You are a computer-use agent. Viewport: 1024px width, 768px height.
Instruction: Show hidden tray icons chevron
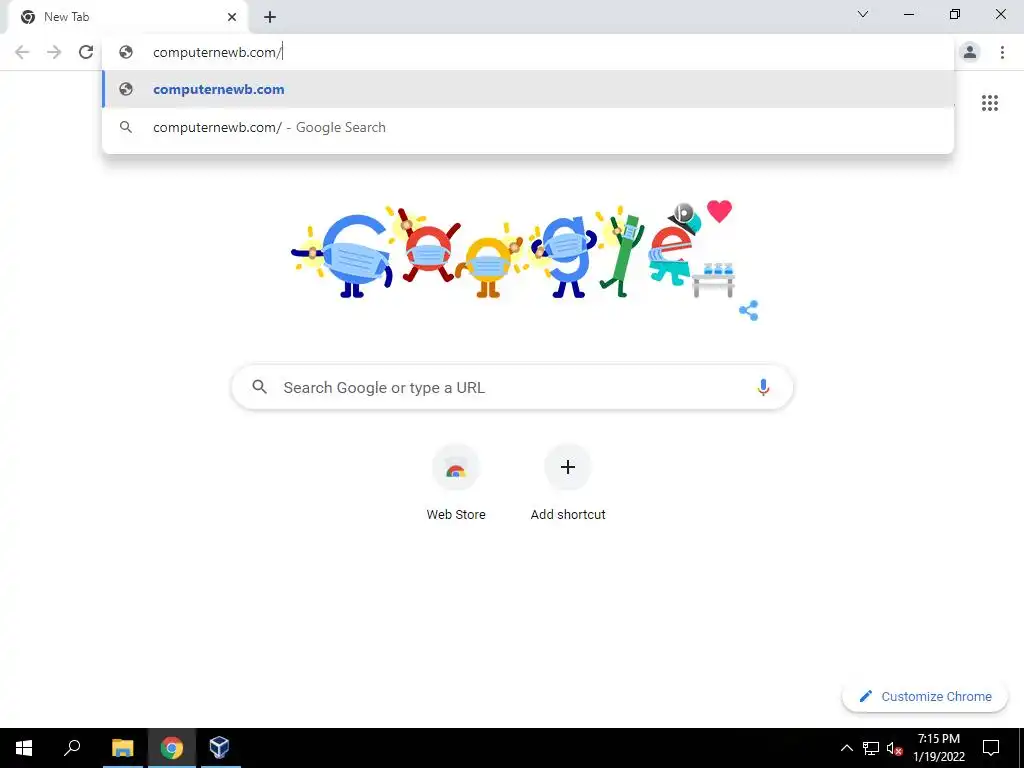tap(846, 748)
